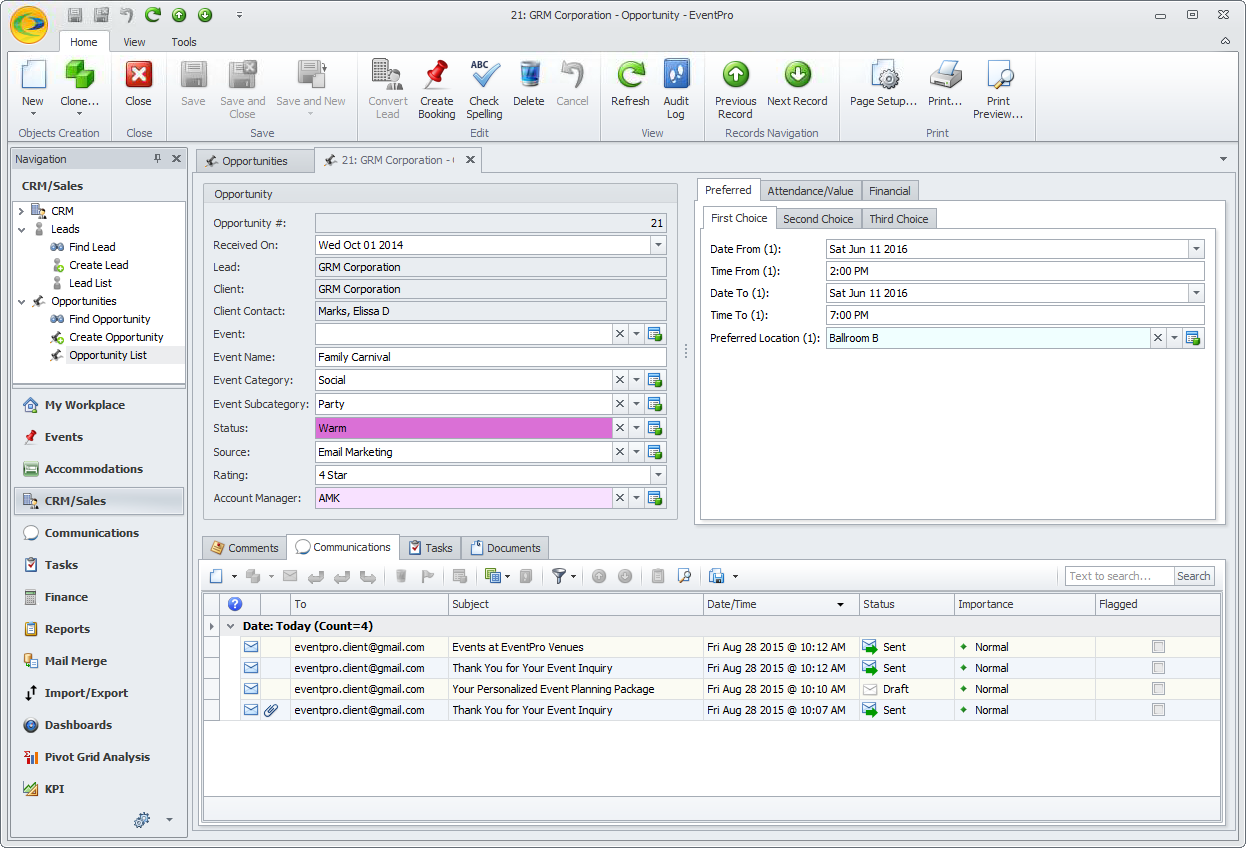Viewport: 1246px width, 848px height.
Task: Click the New document icon in the ribbon
Action: click(33, 76)
